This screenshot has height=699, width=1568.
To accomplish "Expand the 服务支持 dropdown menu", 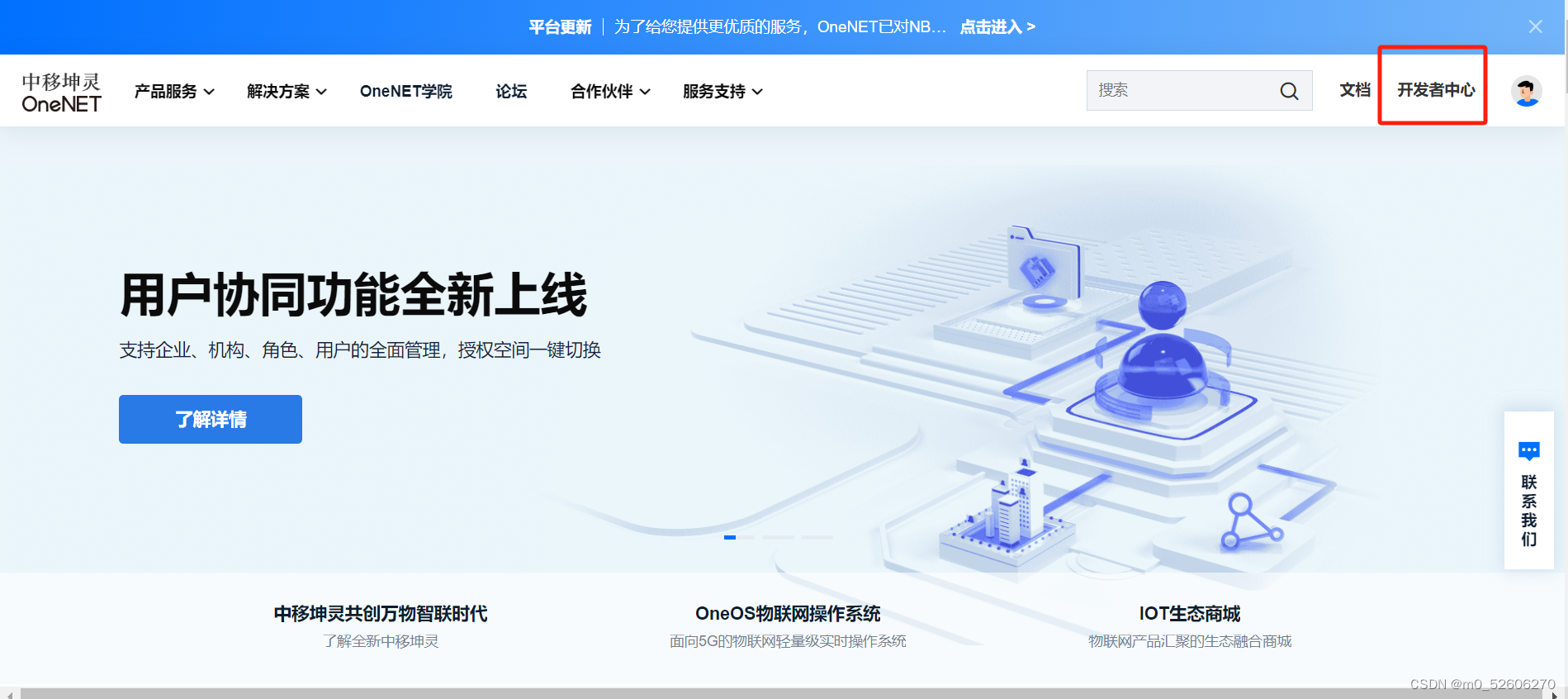I will (722, 91).
